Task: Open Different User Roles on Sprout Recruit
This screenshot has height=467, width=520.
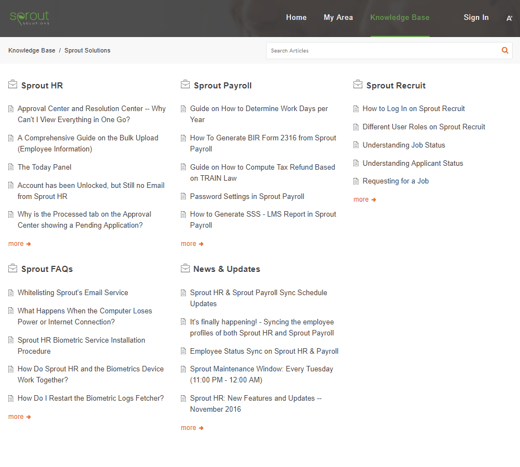Action: [424, 127]
